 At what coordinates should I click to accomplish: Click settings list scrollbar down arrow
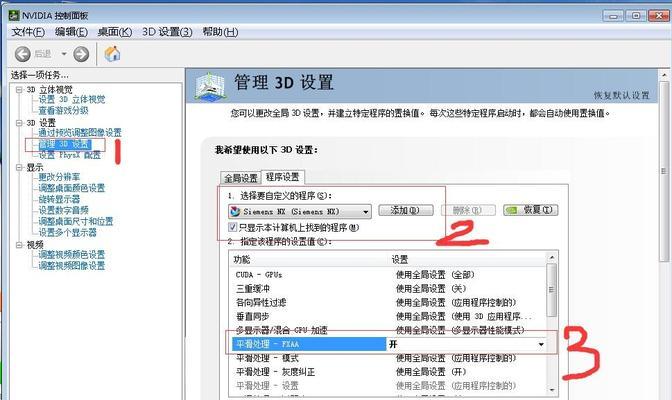click(552, 390)
